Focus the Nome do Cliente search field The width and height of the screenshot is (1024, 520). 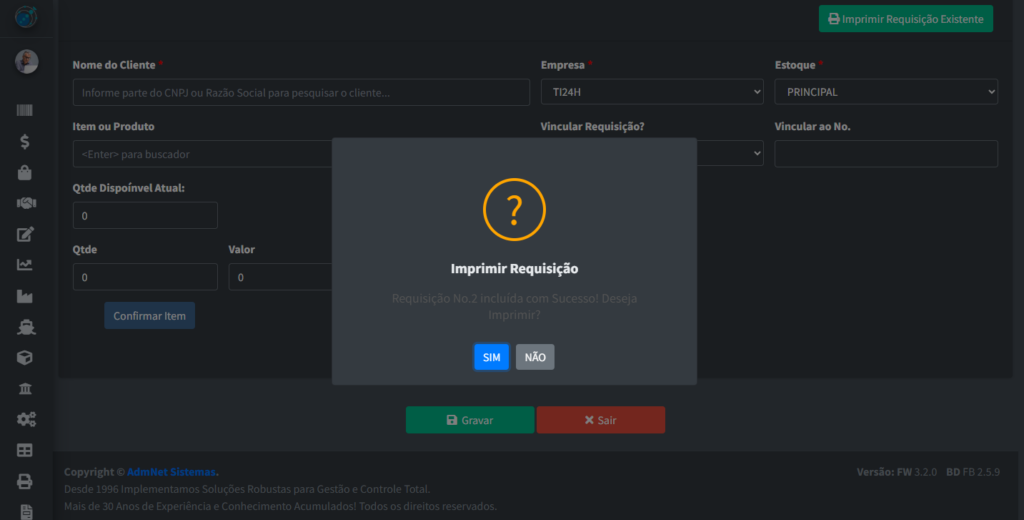coord(300,93)
